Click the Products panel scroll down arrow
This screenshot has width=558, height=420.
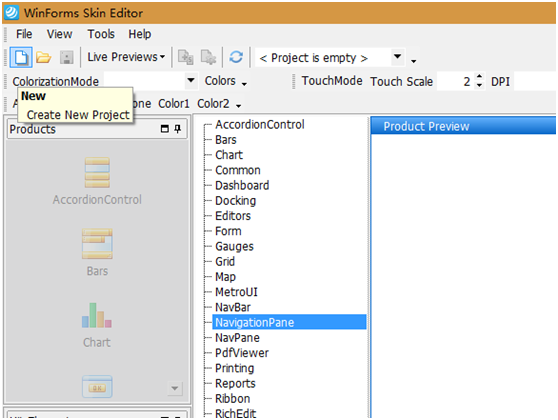coord(175,388)
